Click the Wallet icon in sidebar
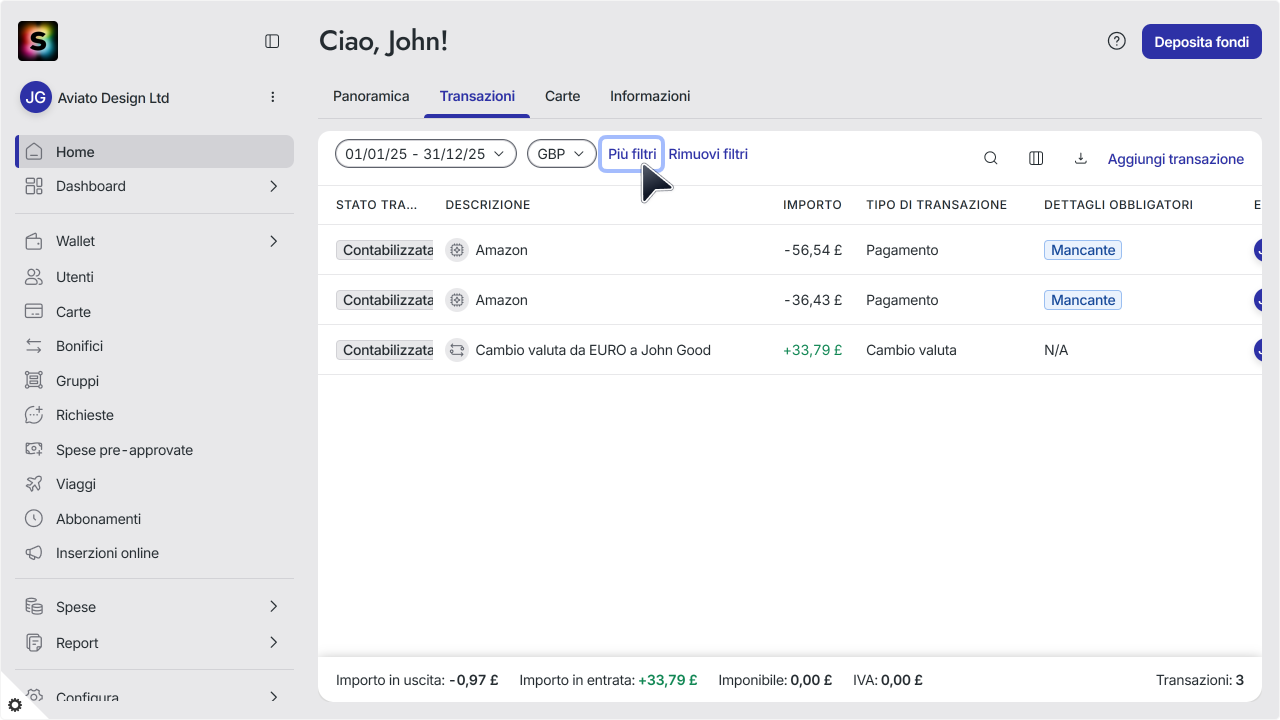This screenshot has width=1280, height=720. tap(34, 241)
